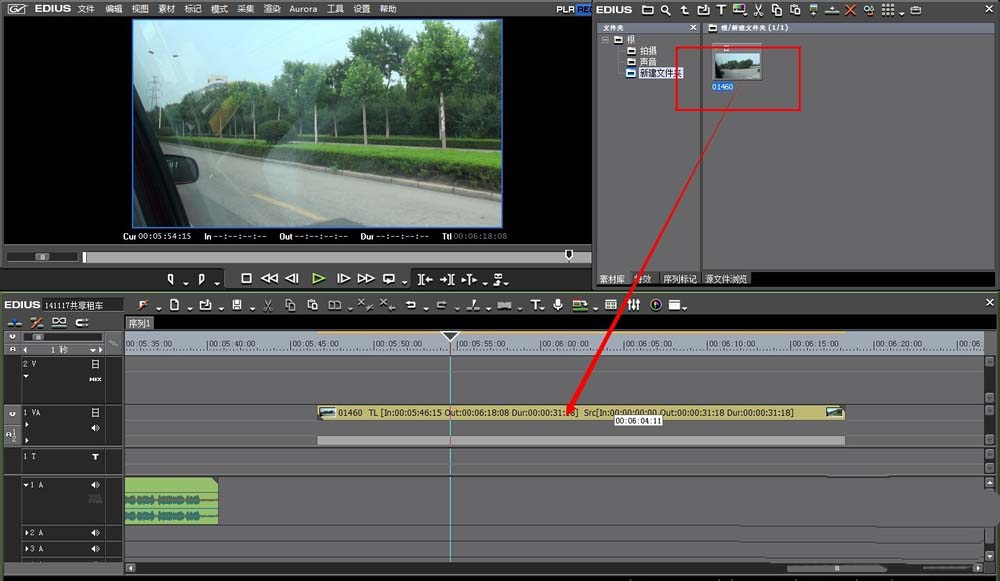Collapse the 1 A audio track
The image size is (1000, 581).
pos(26,485)
